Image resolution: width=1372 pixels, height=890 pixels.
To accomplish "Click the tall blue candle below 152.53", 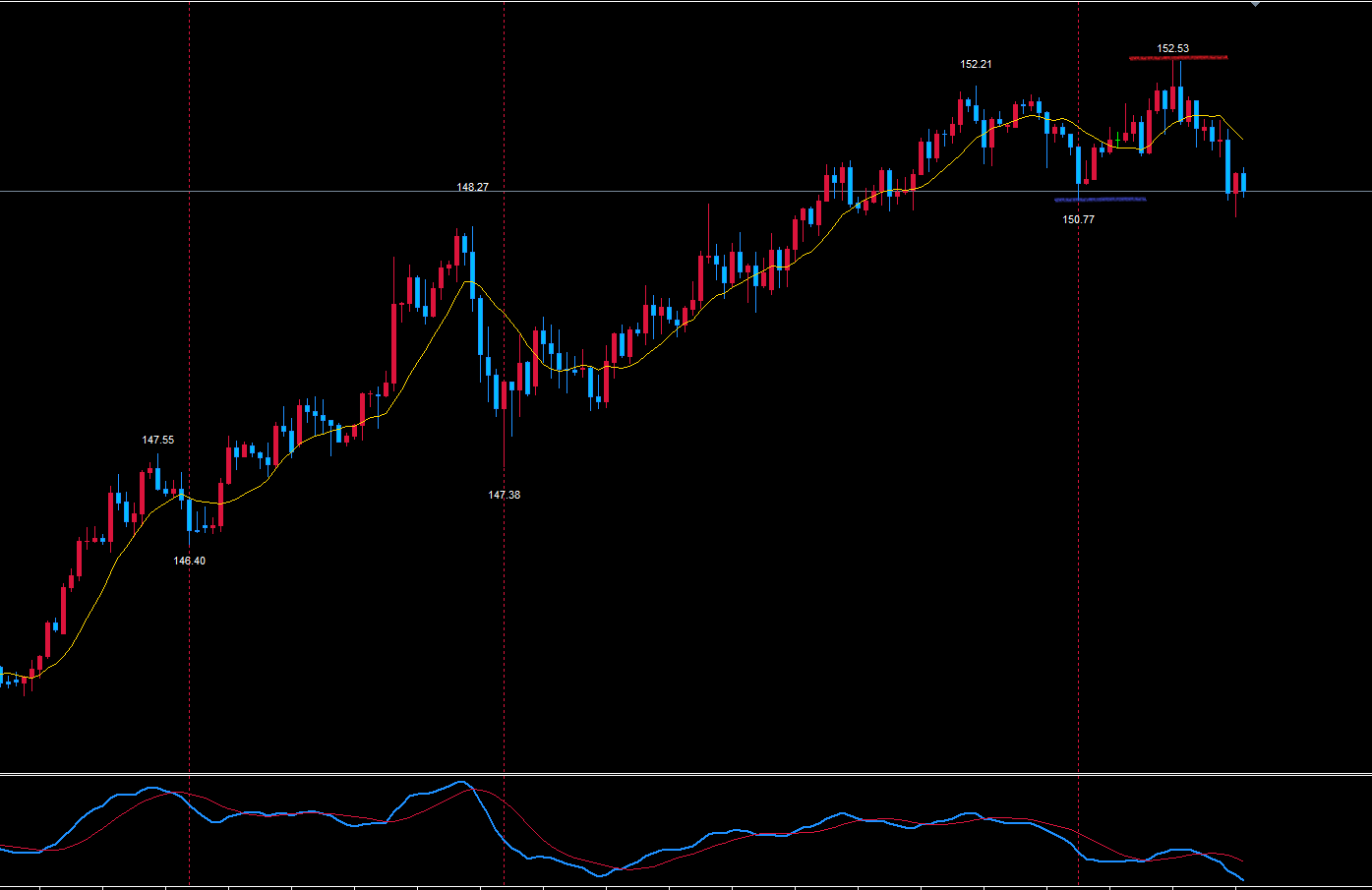I will pos(1180,103).
